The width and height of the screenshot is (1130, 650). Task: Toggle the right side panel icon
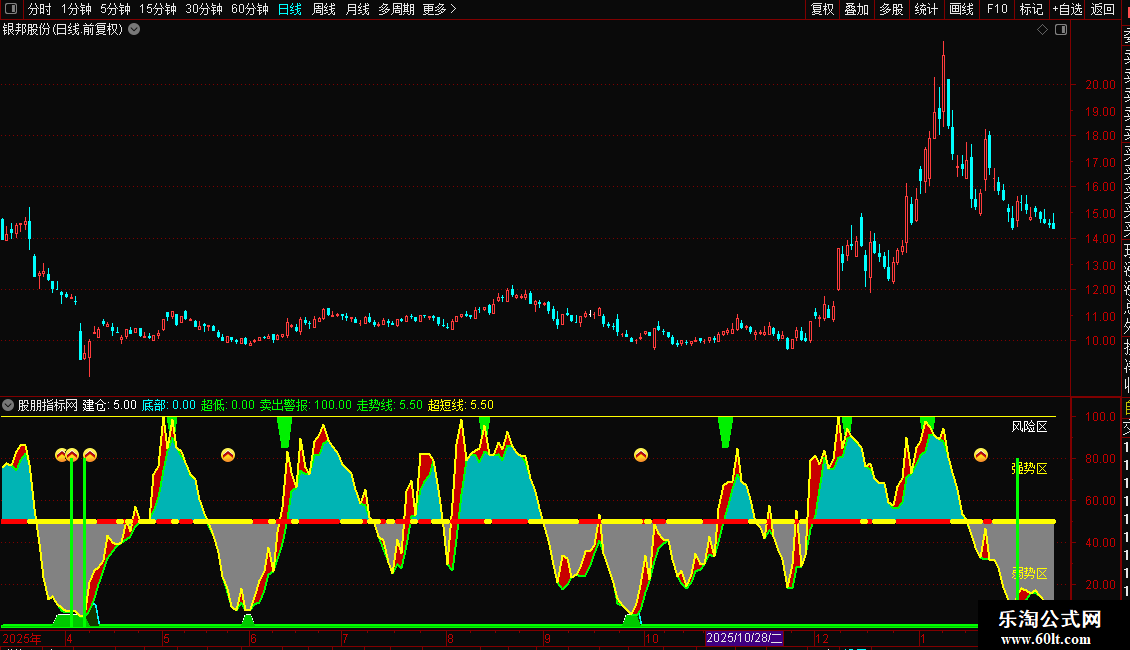(x=1061, y=30)
